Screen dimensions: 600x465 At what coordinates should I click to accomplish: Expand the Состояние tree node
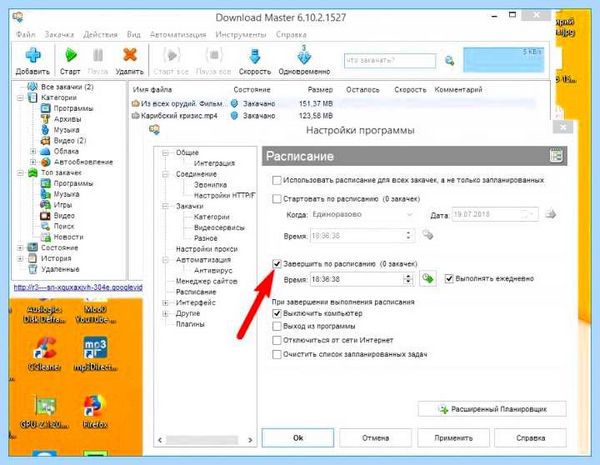(20, 248)
